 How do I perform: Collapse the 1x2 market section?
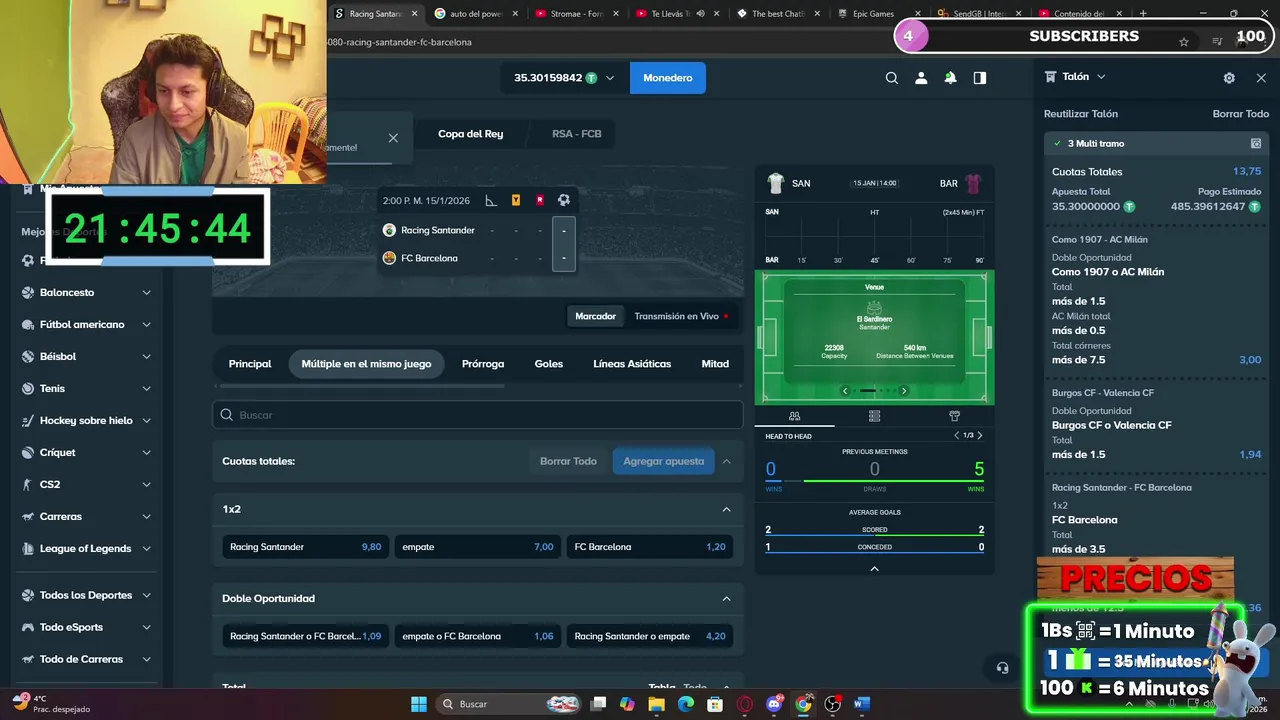pos(727,509)
